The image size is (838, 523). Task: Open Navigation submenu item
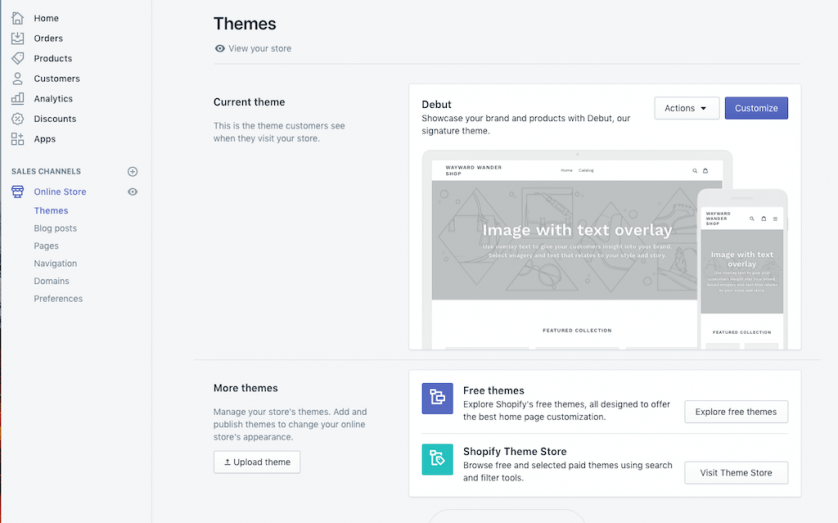55,263
